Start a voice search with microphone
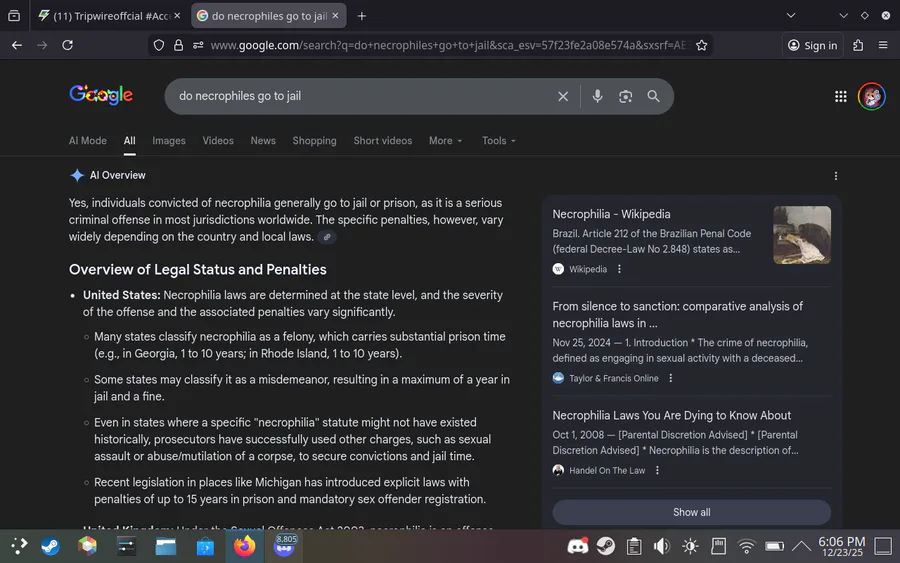 (x=598, y=96)
